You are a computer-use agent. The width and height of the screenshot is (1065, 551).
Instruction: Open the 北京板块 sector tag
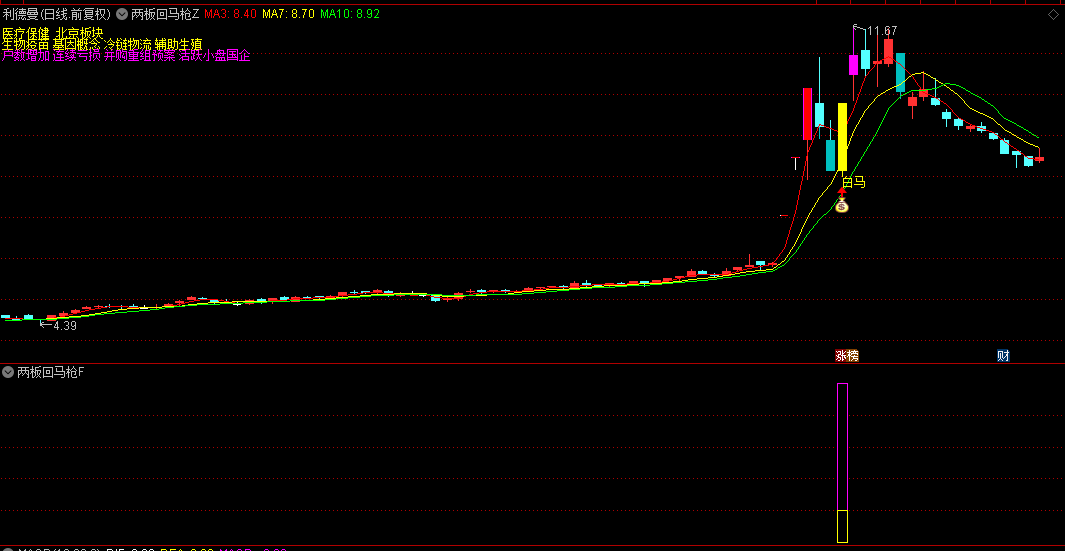(x=79, y=33)
